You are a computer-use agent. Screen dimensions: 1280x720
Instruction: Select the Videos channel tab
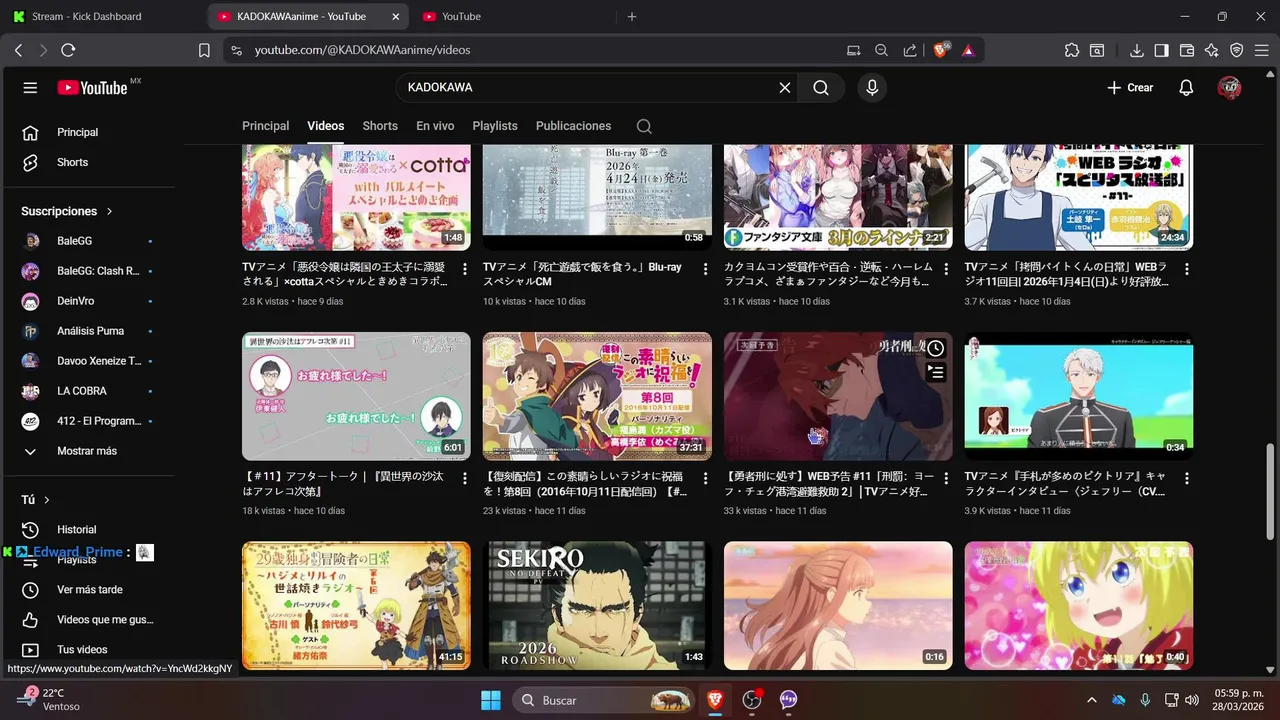click(x=325, y=126)
